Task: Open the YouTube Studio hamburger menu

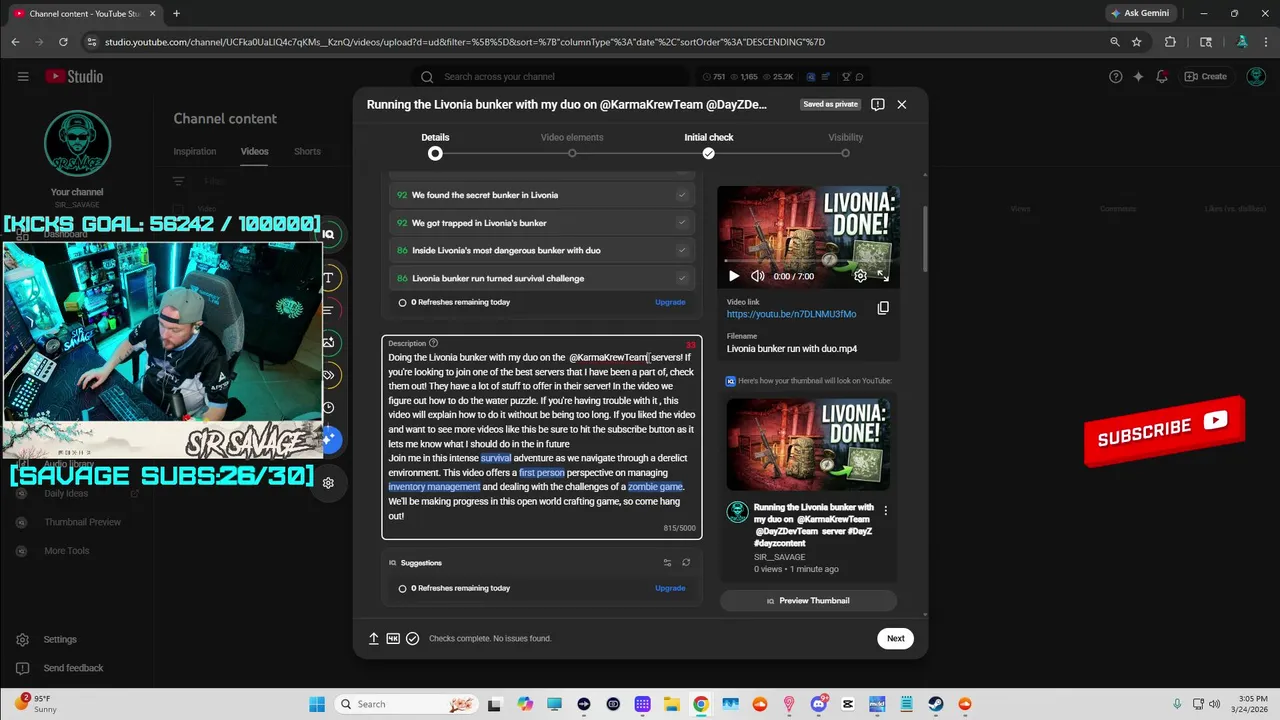Action: 22,76
